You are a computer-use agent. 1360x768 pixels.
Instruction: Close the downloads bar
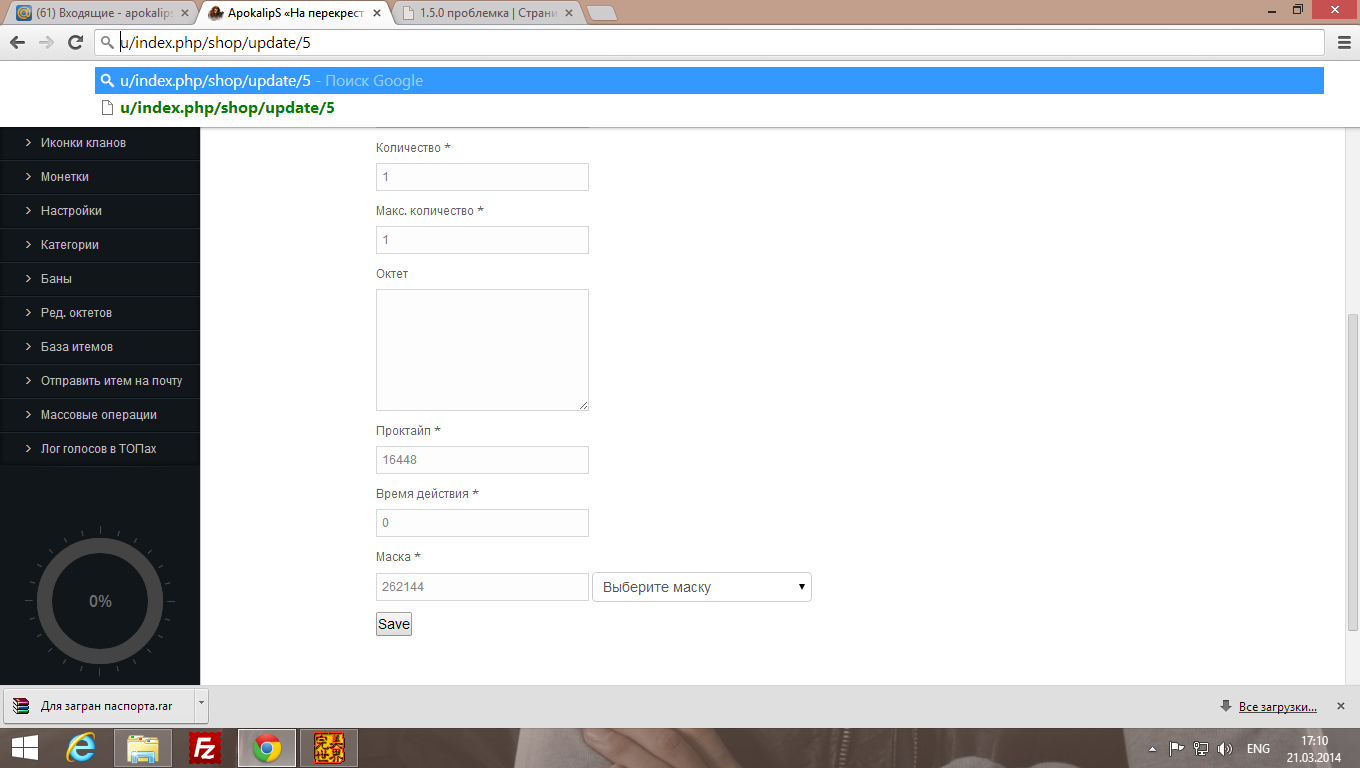coord(1341,706)
